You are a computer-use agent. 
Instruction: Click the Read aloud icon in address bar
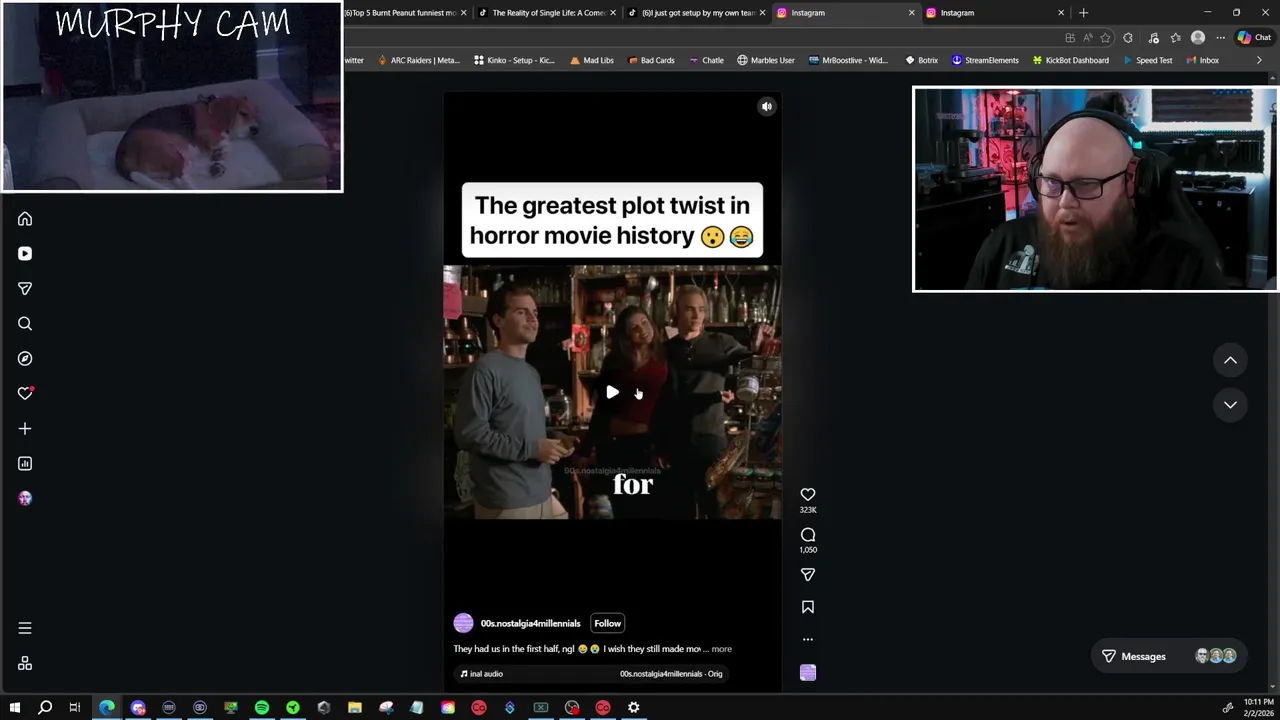1088,38
